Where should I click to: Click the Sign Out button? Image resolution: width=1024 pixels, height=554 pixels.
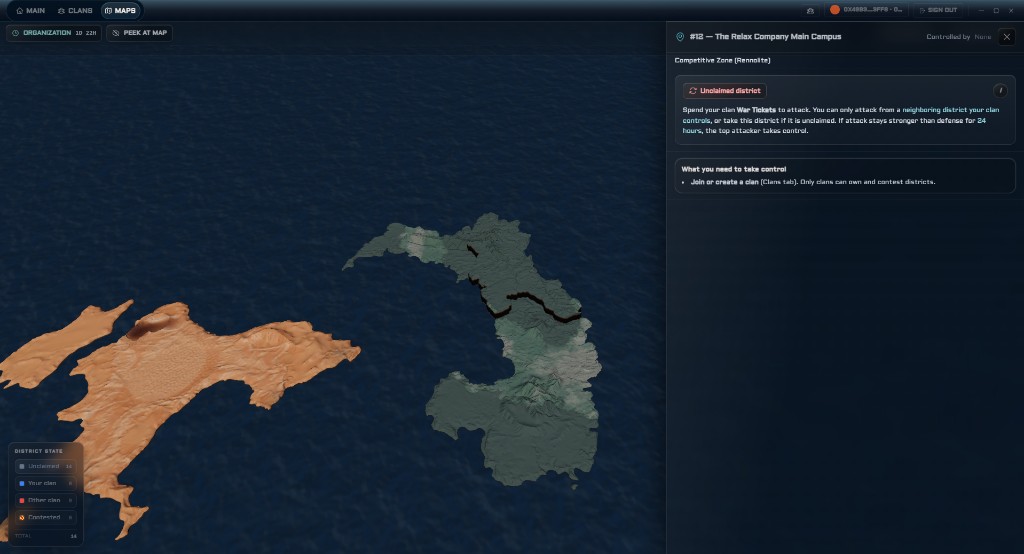937,10
